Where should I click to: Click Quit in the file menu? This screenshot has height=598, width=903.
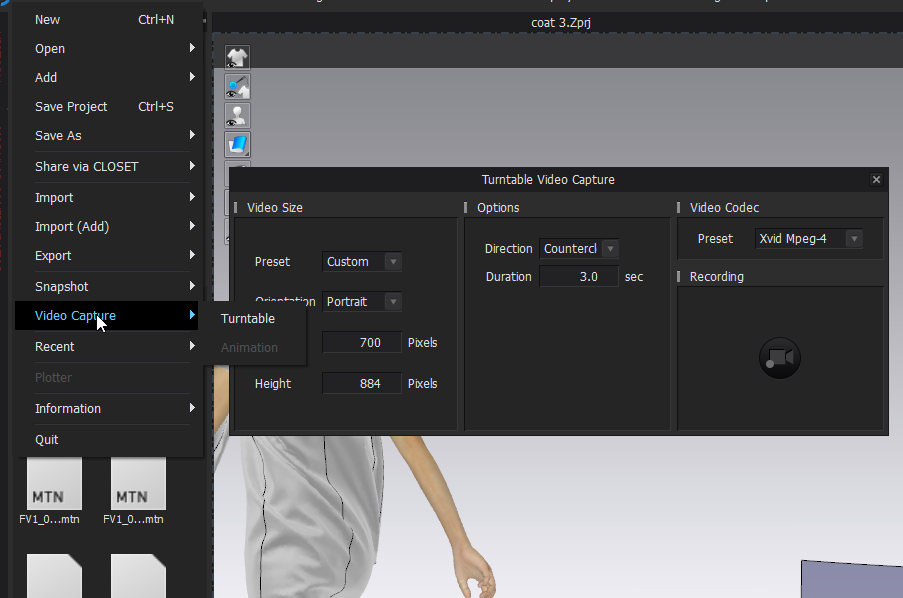tap(47, 440)
